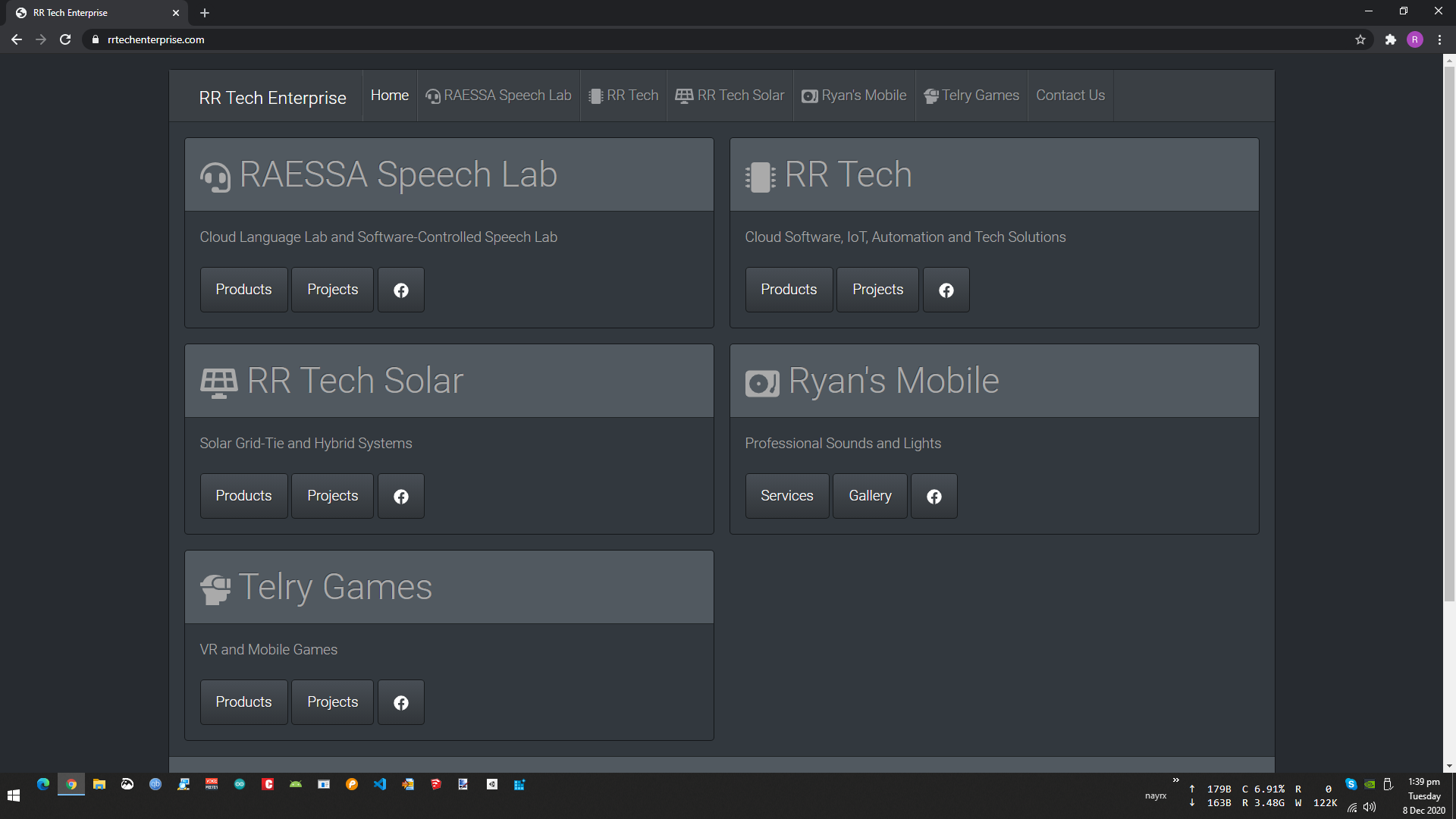This screenshot has width=1456, height=819.
Task: Open Facebook link in Telry Games card
Action: (x=401, y=702)
